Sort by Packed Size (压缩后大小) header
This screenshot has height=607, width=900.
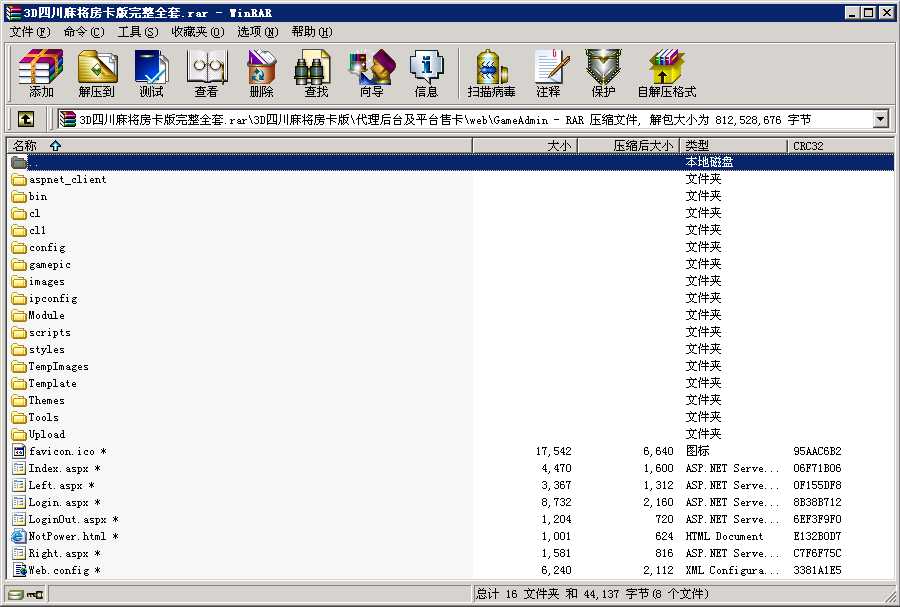(629, 146)
